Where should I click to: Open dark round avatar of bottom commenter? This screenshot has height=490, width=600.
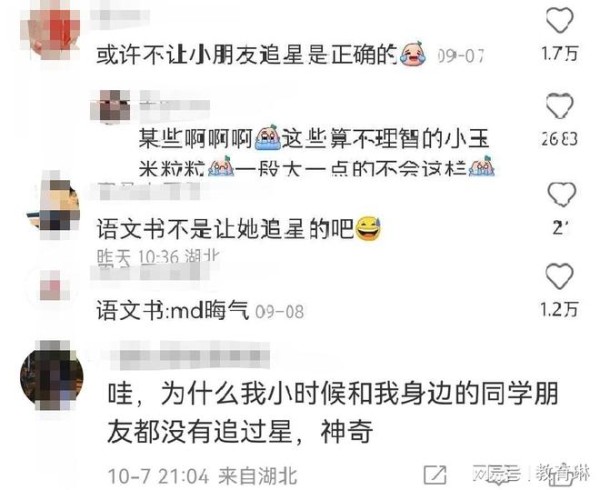coord(52,376)
